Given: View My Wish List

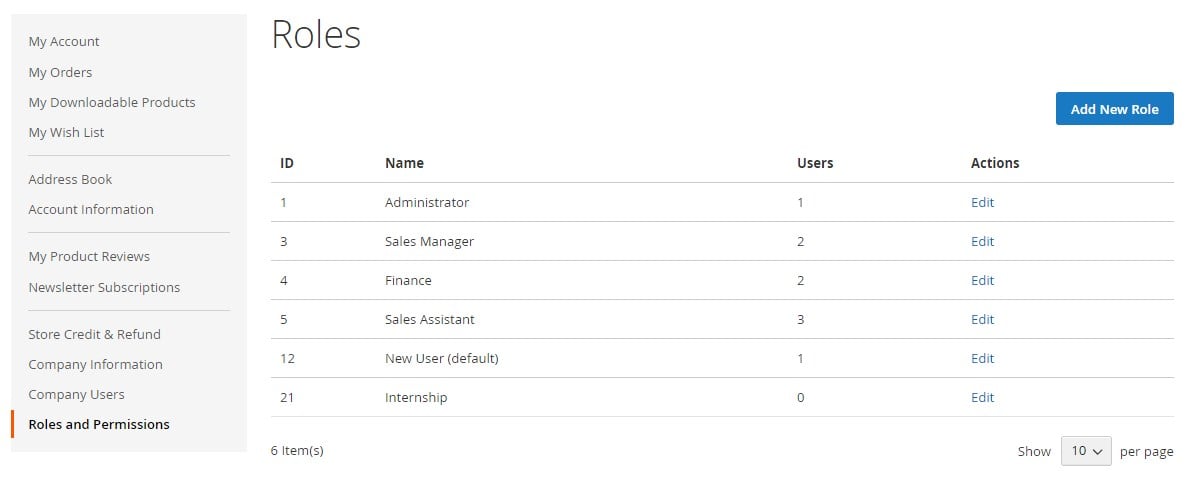Looking at the screenshot, I should point(67,132).
